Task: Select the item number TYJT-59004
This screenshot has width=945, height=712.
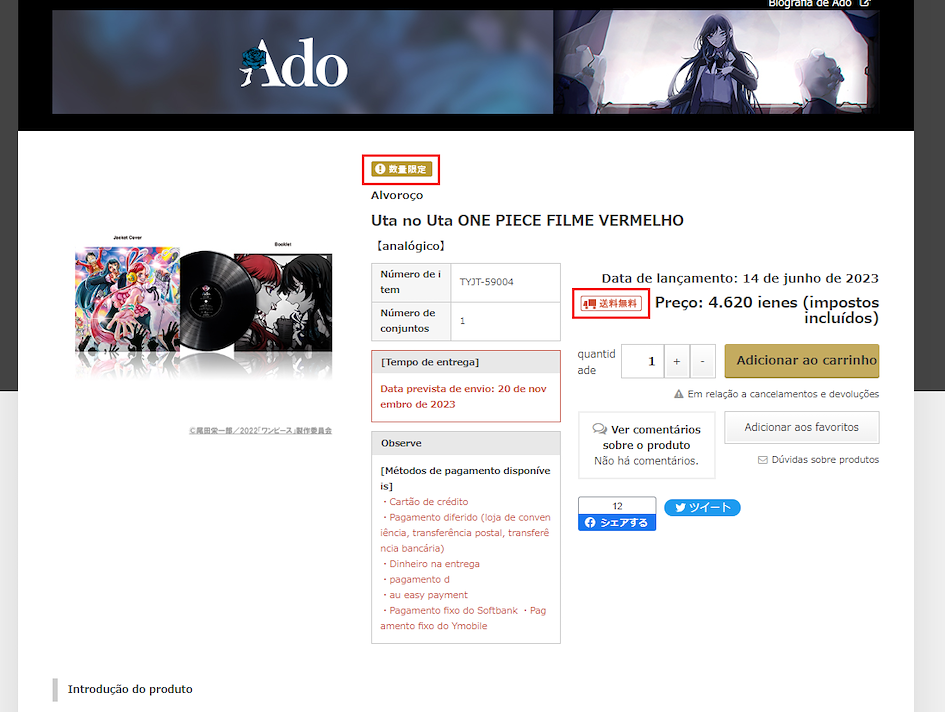Action: [x=486, y=282]
